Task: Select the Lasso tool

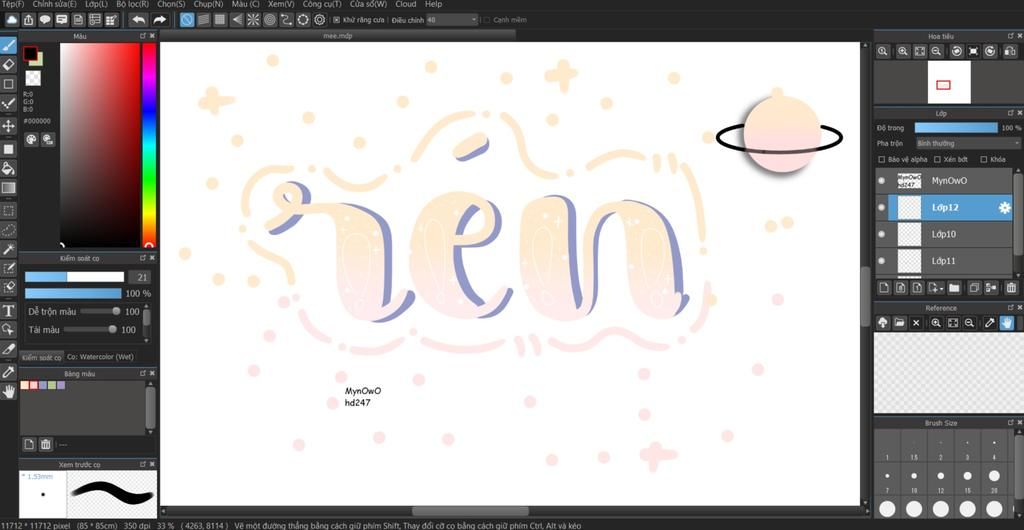Action: coord(8,230)
